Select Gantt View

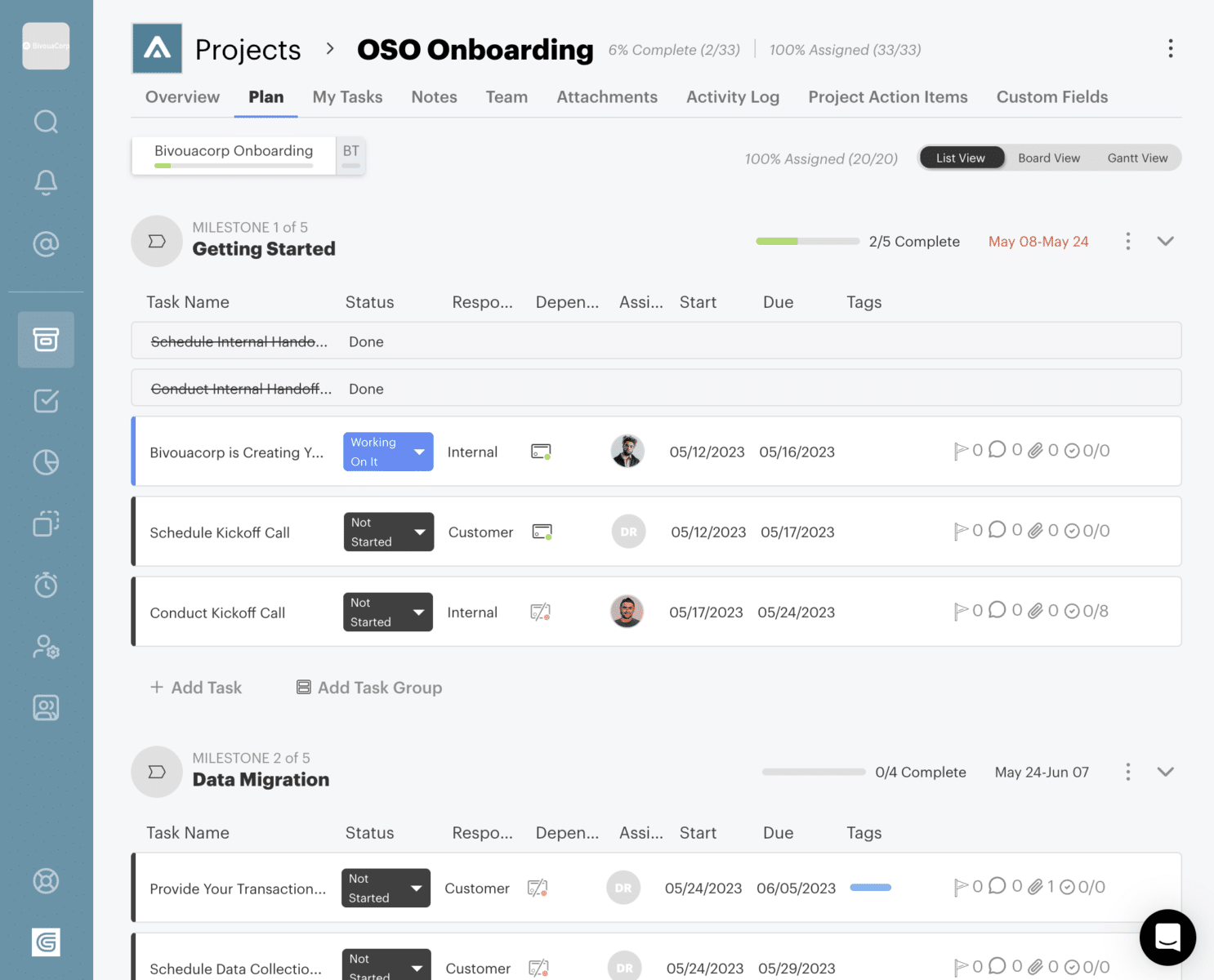click(1137, 158)
